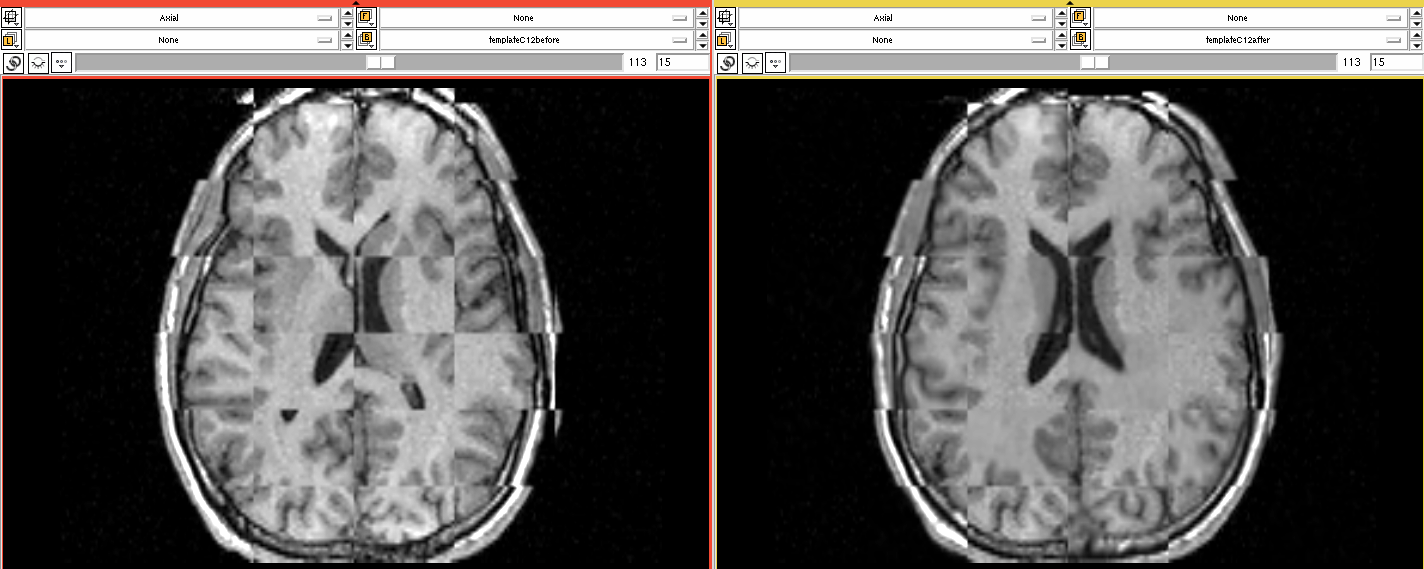Open the more options menu in yellow viewer
The image size is (1424, 569).
tap(776, 62)
